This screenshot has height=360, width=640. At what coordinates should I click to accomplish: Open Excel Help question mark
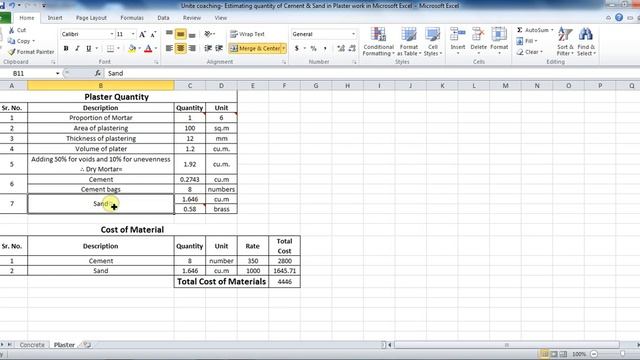click(x=619, y=18)
